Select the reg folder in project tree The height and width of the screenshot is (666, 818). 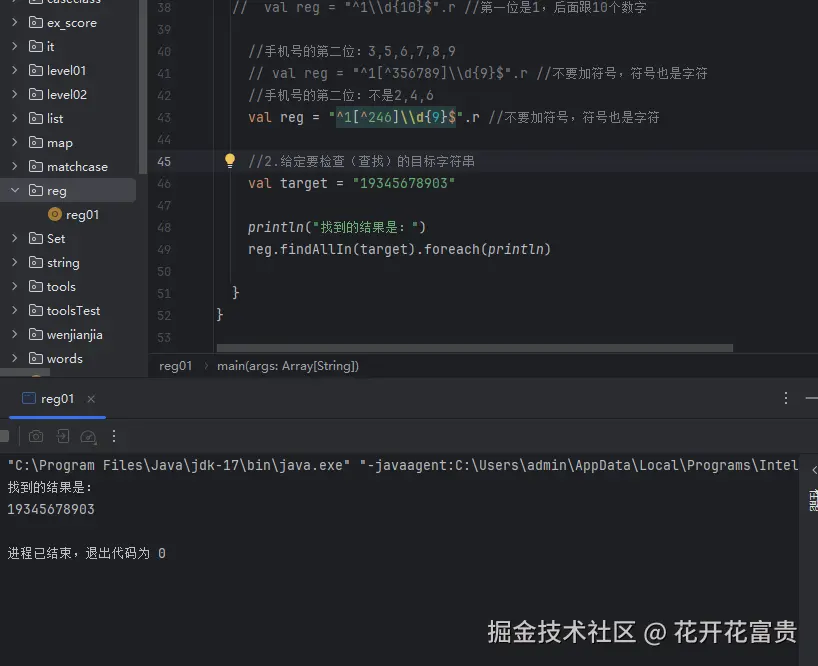point(68,190)
